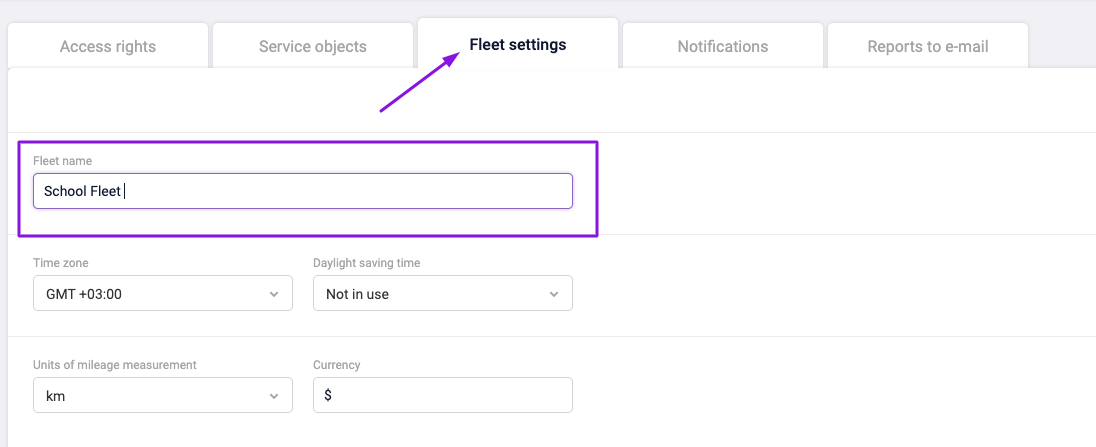Go to the Notifications tab
This screenshot has height=447, width=1096.
[722, 46]
